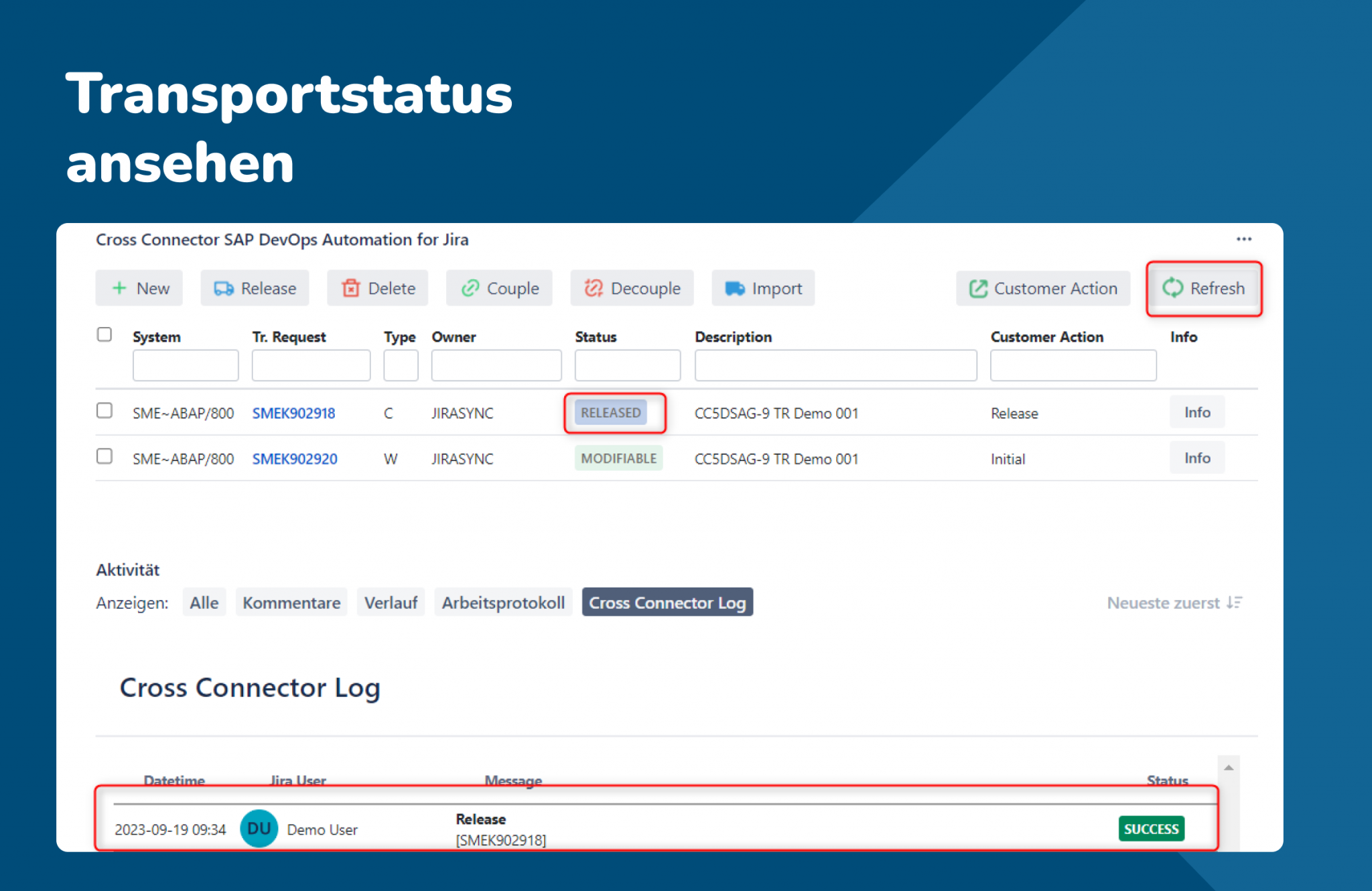The height and width of the screenshot is (891, 1372).
Task: Select the Cross Connector Log tab
Action: [x=667, y=603]
